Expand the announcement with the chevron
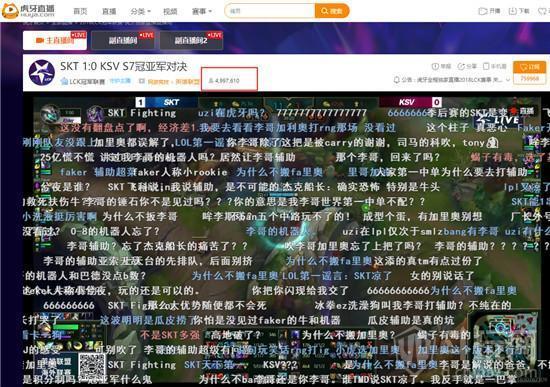The height and width of the screenshot is (387, 550). coord(508,80)
